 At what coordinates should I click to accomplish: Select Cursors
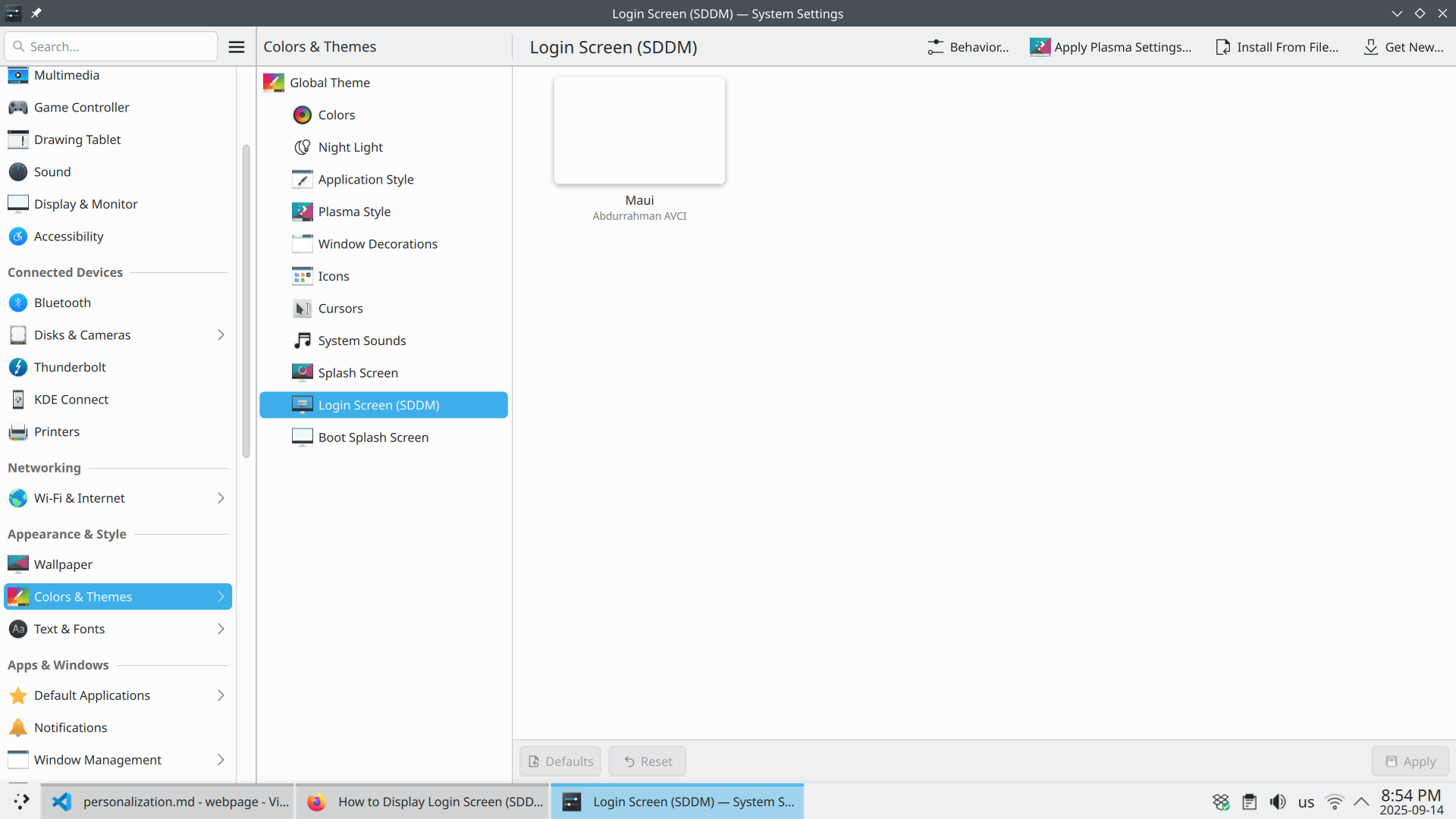pyautogui.click(x=384, y=309)
